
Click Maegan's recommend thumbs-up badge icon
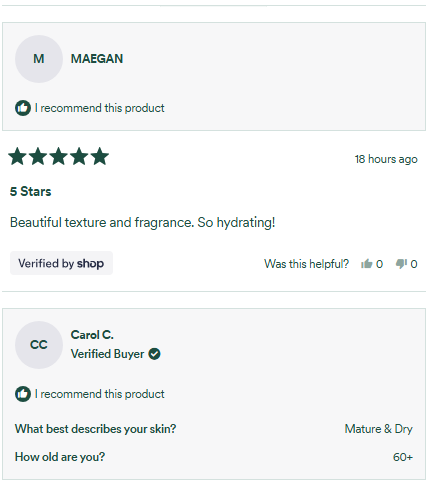coord(23,108)
